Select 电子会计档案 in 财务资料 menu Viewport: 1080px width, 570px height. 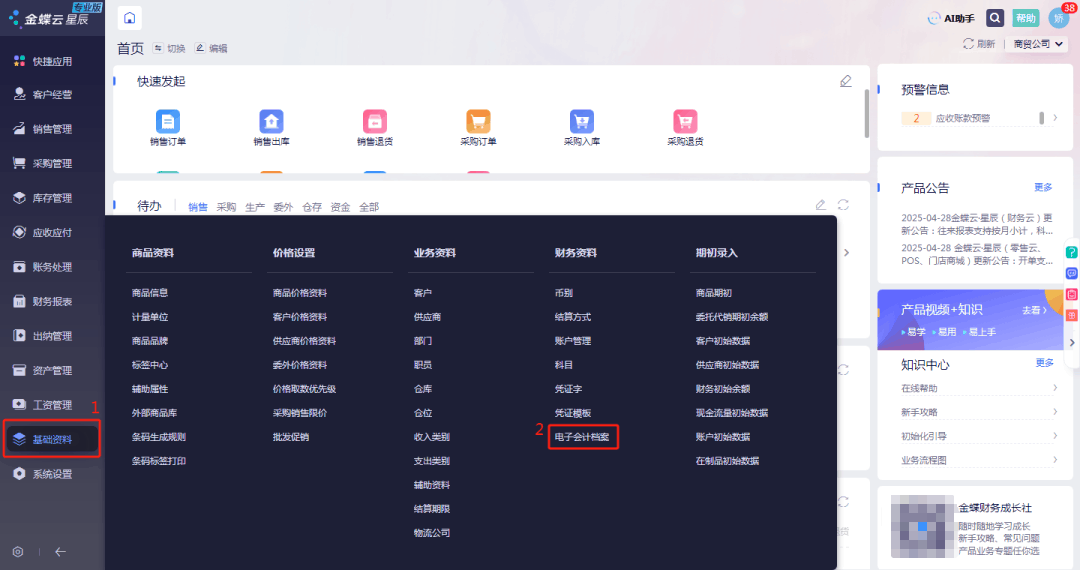[584, 437]
